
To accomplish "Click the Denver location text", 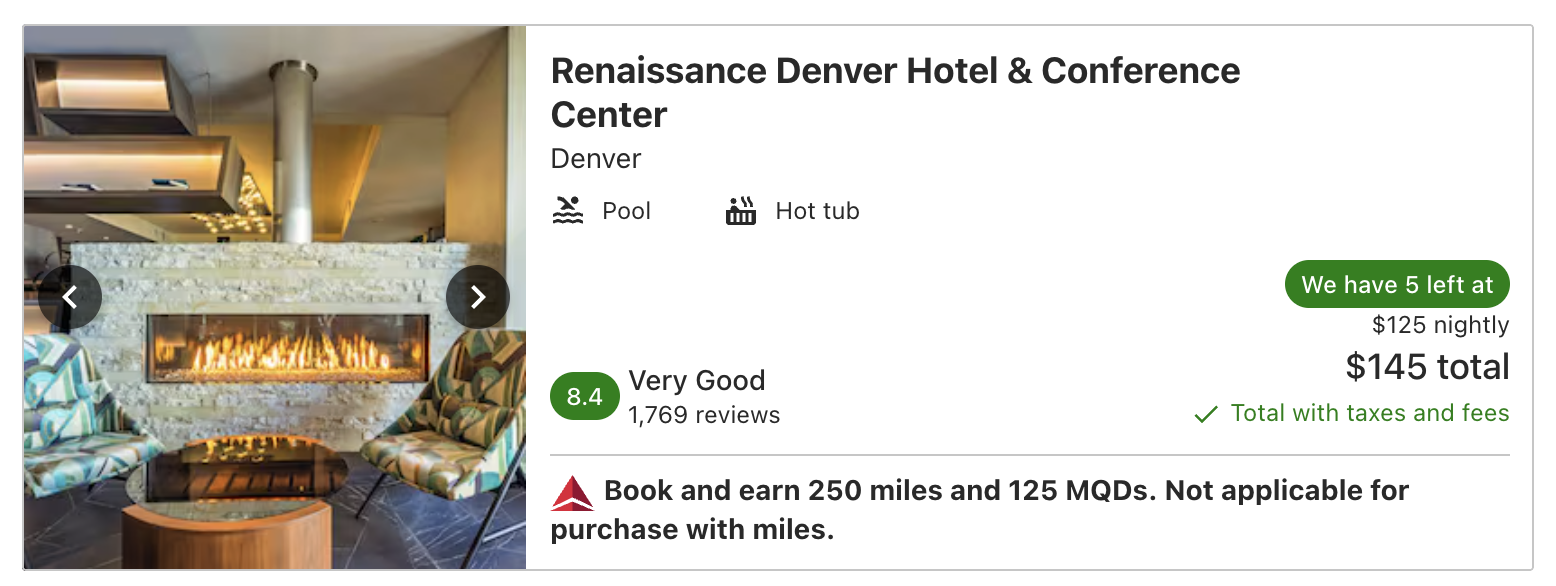I will (596, 159).
